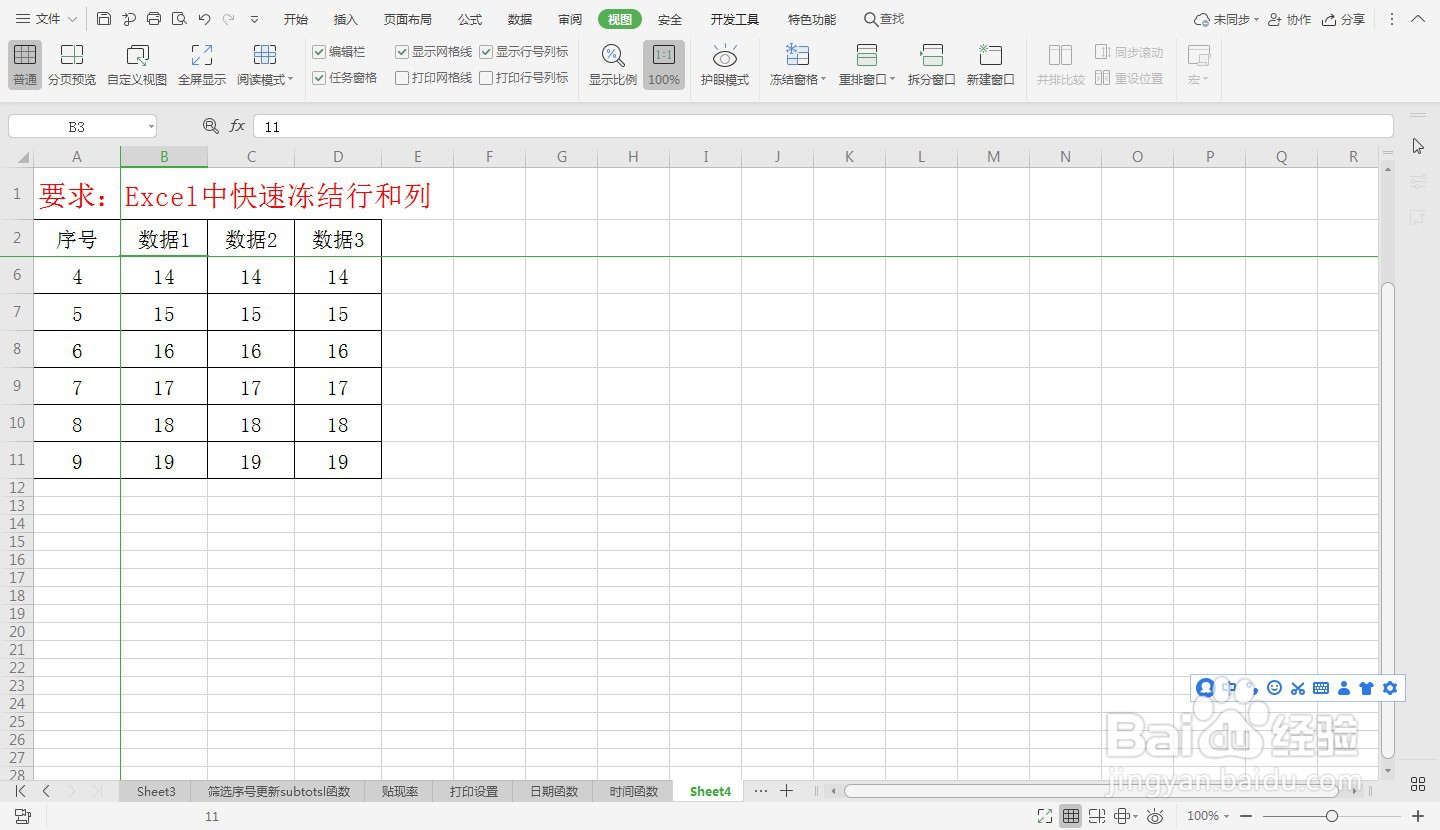Image resolution: width=1440 pixels, height=830 pixels.
Task: Go to first sheet navigation arrow
Action: click(20, 791)
